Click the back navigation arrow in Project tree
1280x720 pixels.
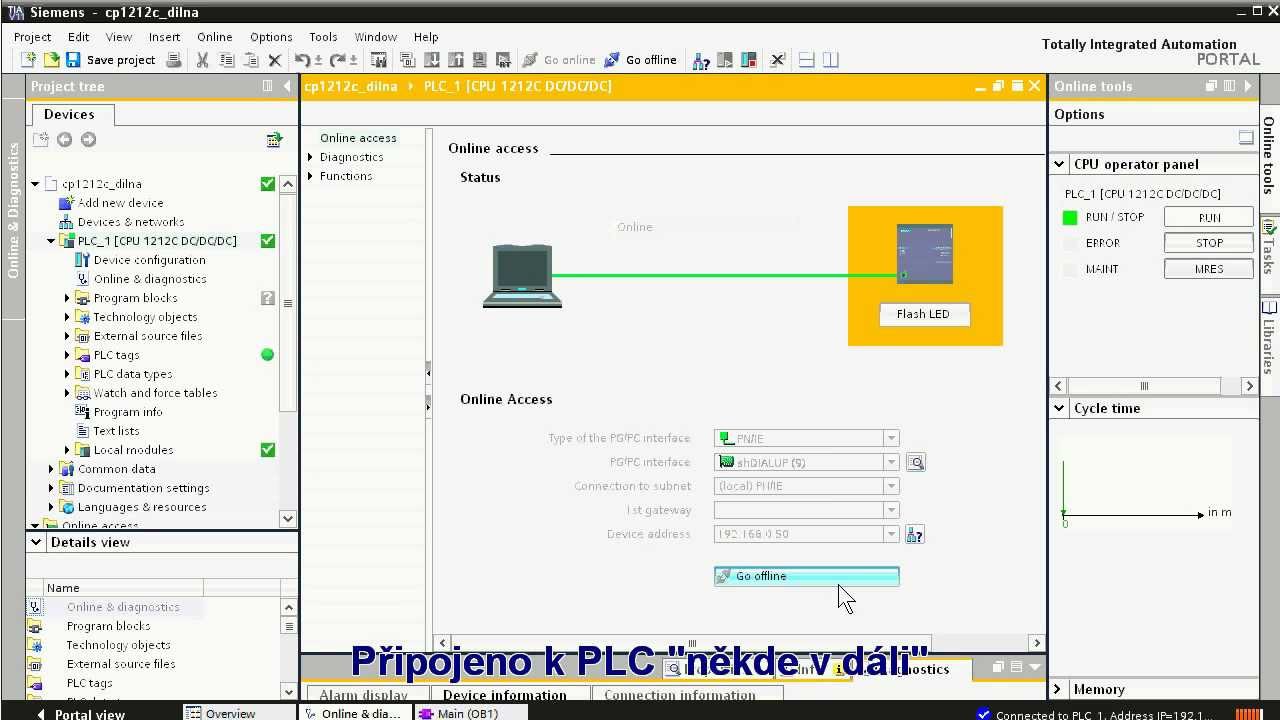click(x=64, y=140)
